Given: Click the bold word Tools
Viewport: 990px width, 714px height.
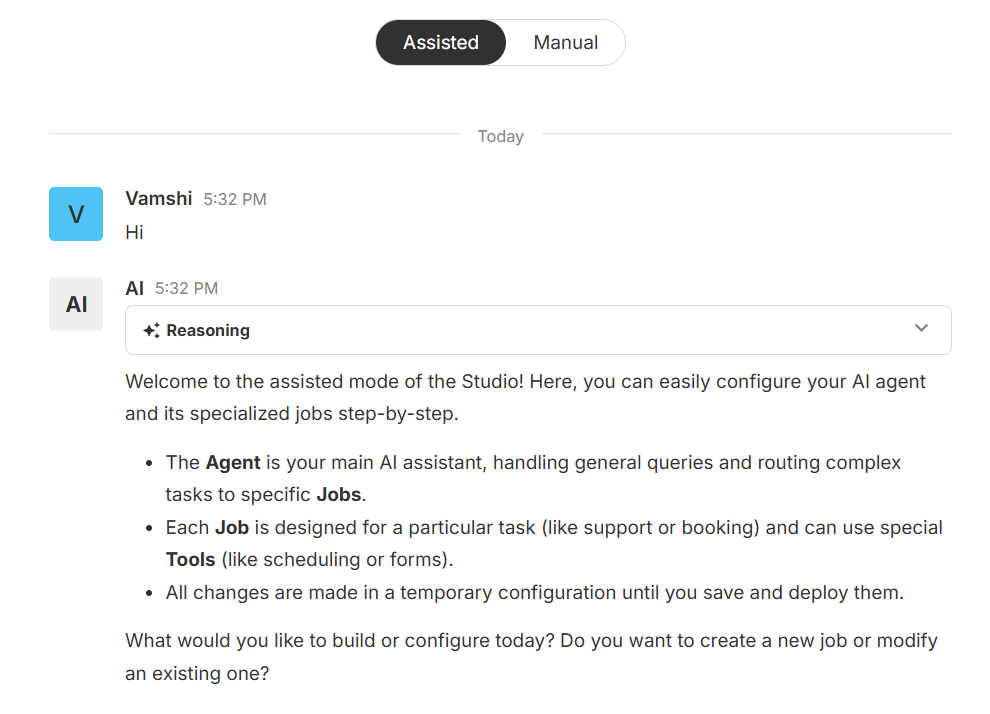Looking at the screenshot, I should (x=191, y=559).
